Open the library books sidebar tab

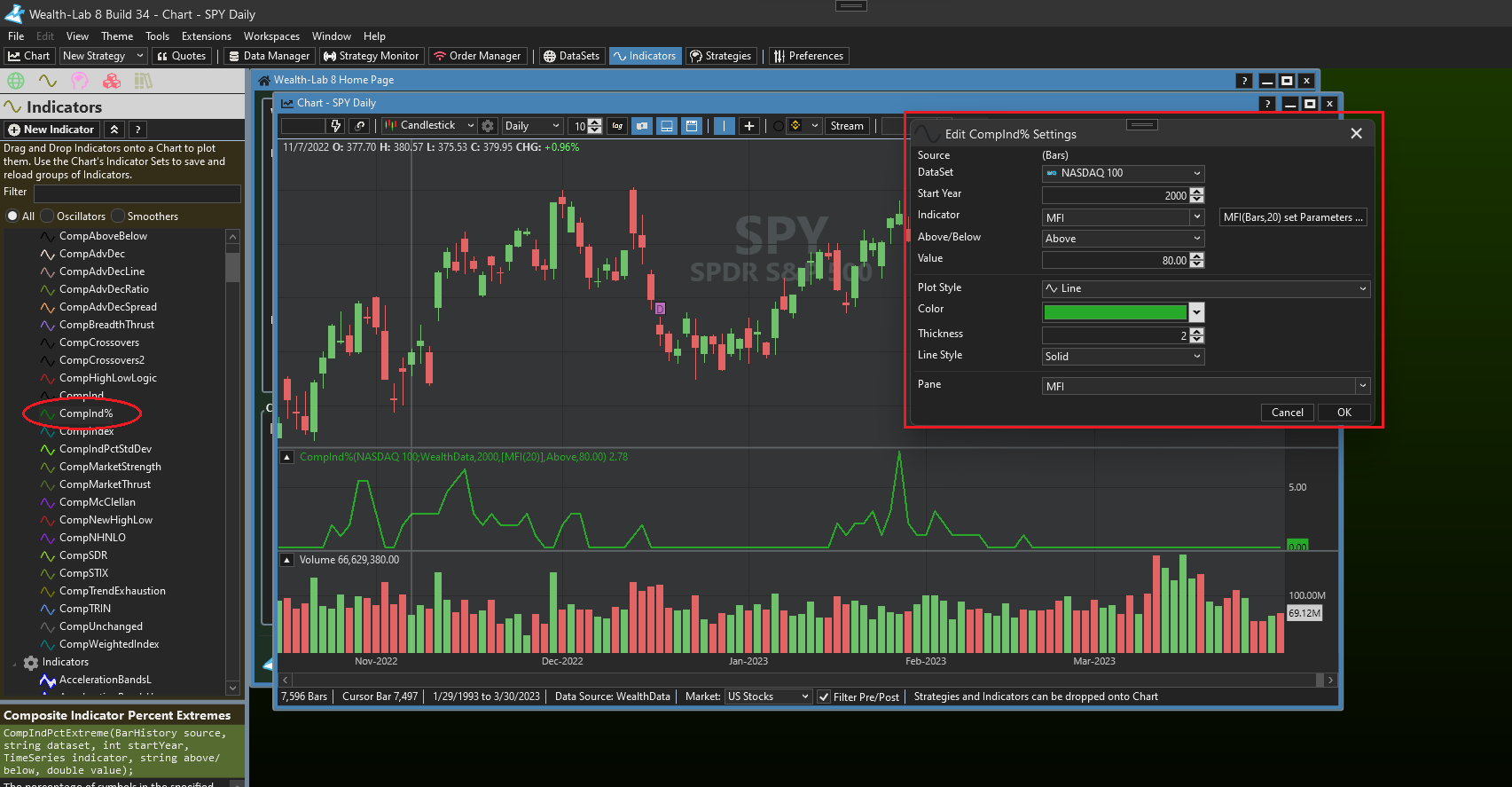(x=144, y=81)
